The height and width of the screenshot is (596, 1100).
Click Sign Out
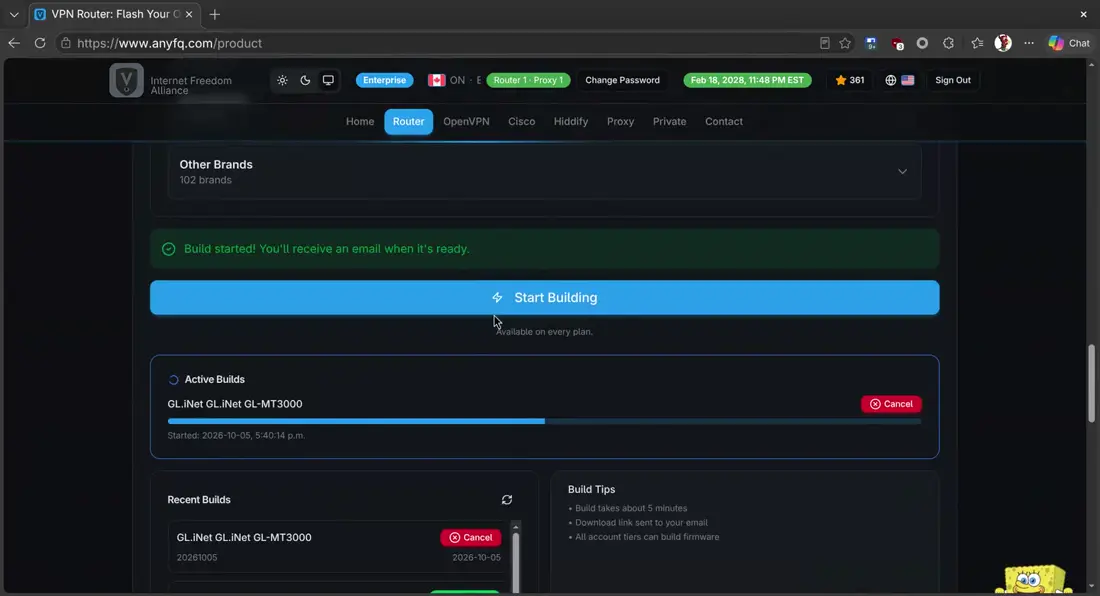click(x=953, y=80)
